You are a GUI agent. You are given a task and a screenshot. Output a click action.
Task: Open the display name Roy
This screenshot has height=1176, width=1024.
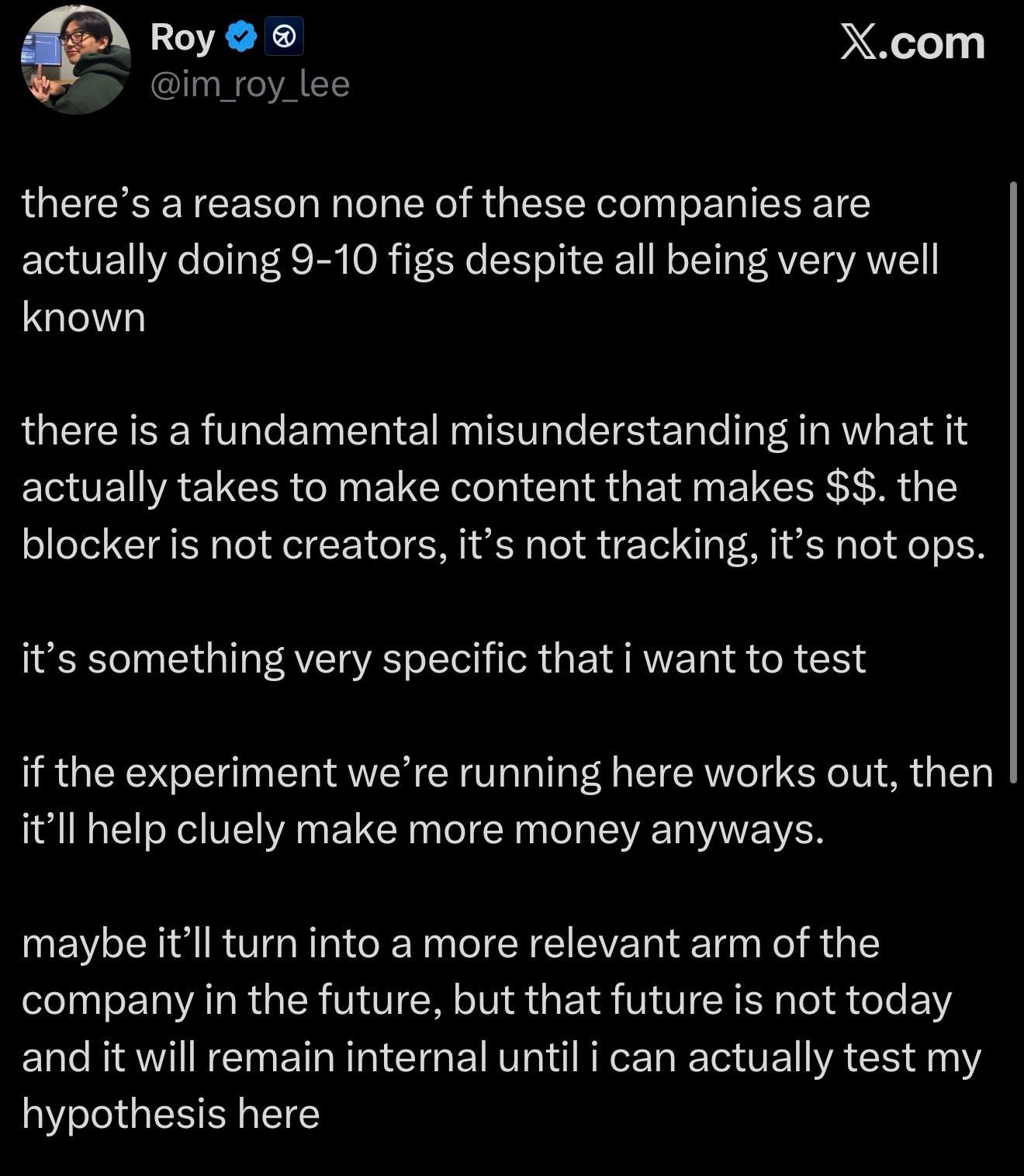(182, 37)
